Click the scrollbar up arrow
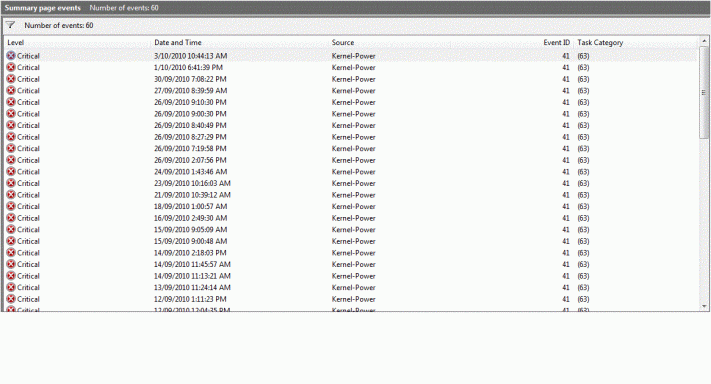The width and height of the screenshot is (711, 384). click(704, 41)
